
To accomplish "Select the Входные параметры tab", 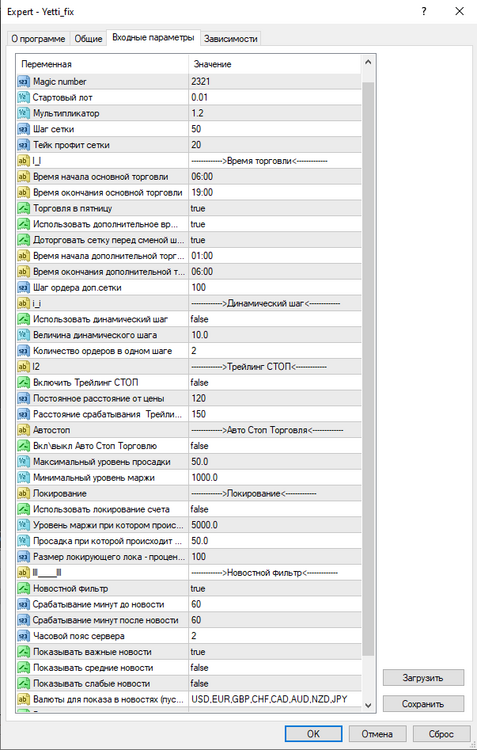I will pyautogui.click(x=153, y=38).
